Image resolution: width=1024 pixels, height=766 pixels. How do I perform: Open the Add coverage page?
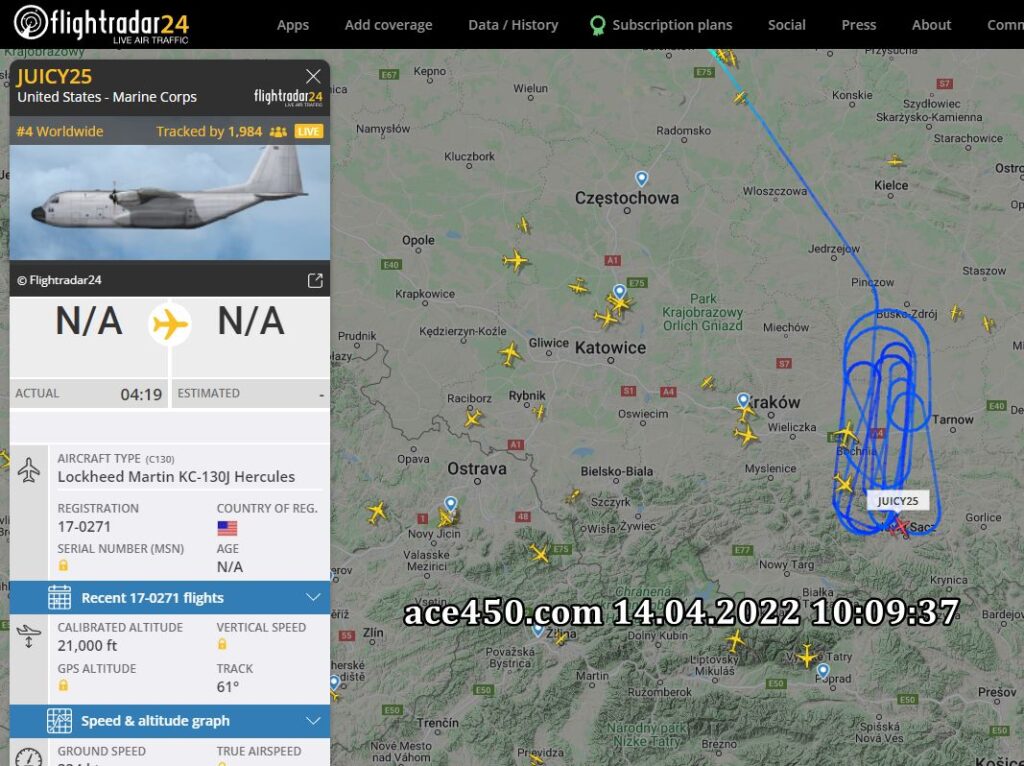click(389, 25)
